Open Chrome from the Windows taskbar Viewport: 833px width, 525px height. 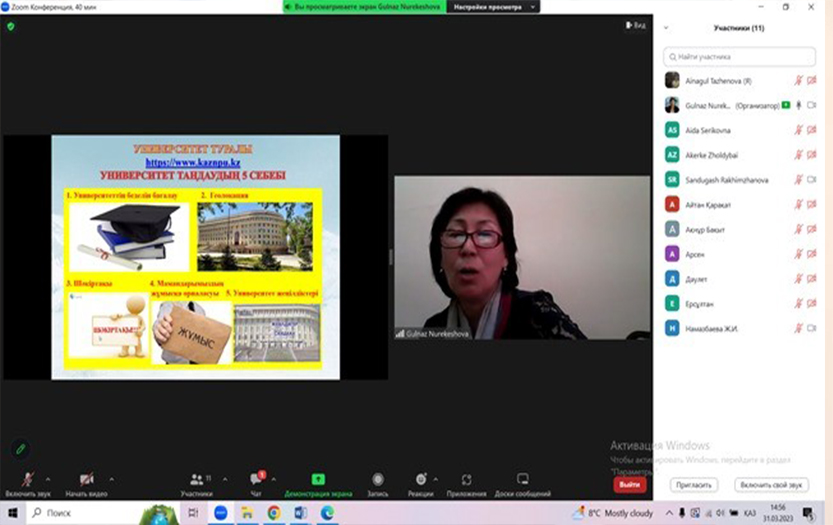[x=273, y=512]
